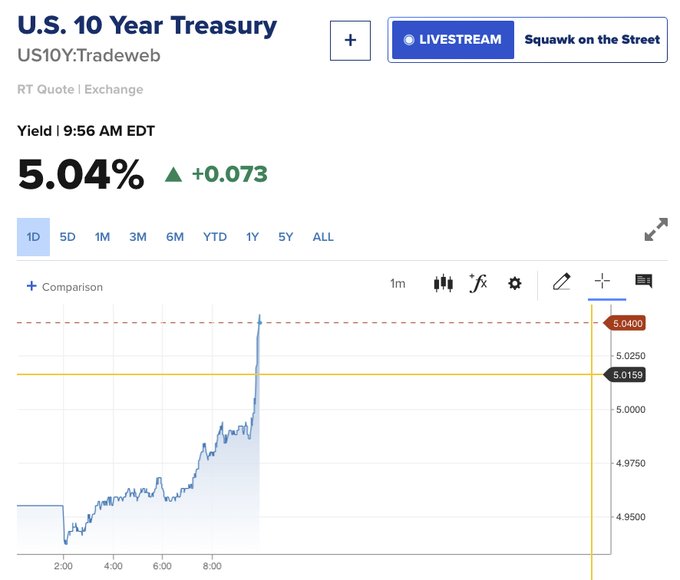680x580 pixels.
Task: Select the 1D time range tab
Action: pyautogui.click(x=33, y=237)
